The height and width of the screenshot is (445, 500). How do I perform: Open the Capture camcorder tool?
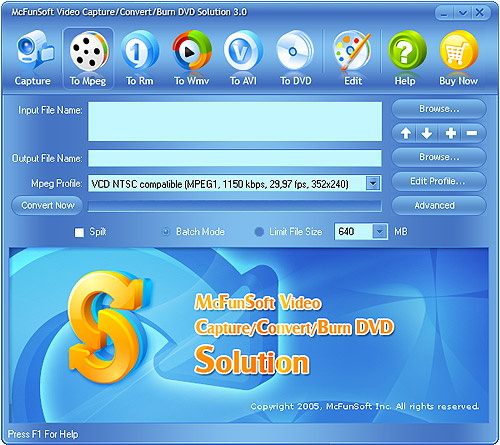click(x=33, y=58)
